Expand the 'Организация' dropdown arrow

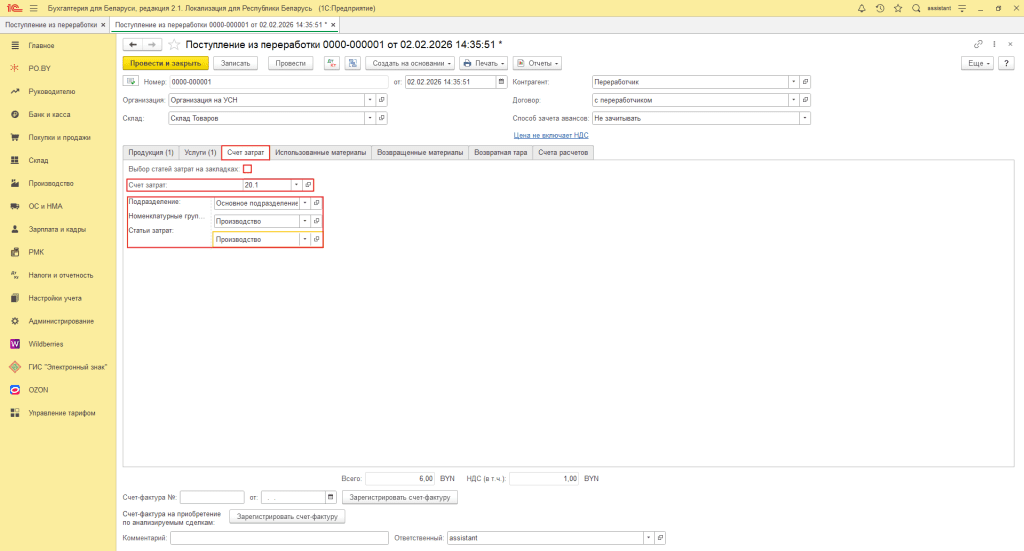369,100
